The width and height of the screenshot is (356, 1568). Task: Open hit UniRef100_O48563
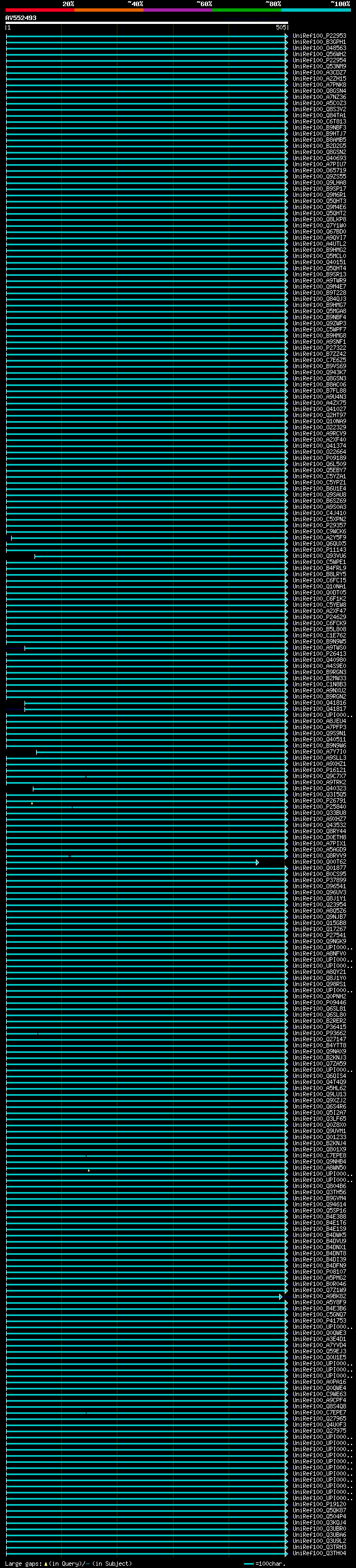click(319, 48)
